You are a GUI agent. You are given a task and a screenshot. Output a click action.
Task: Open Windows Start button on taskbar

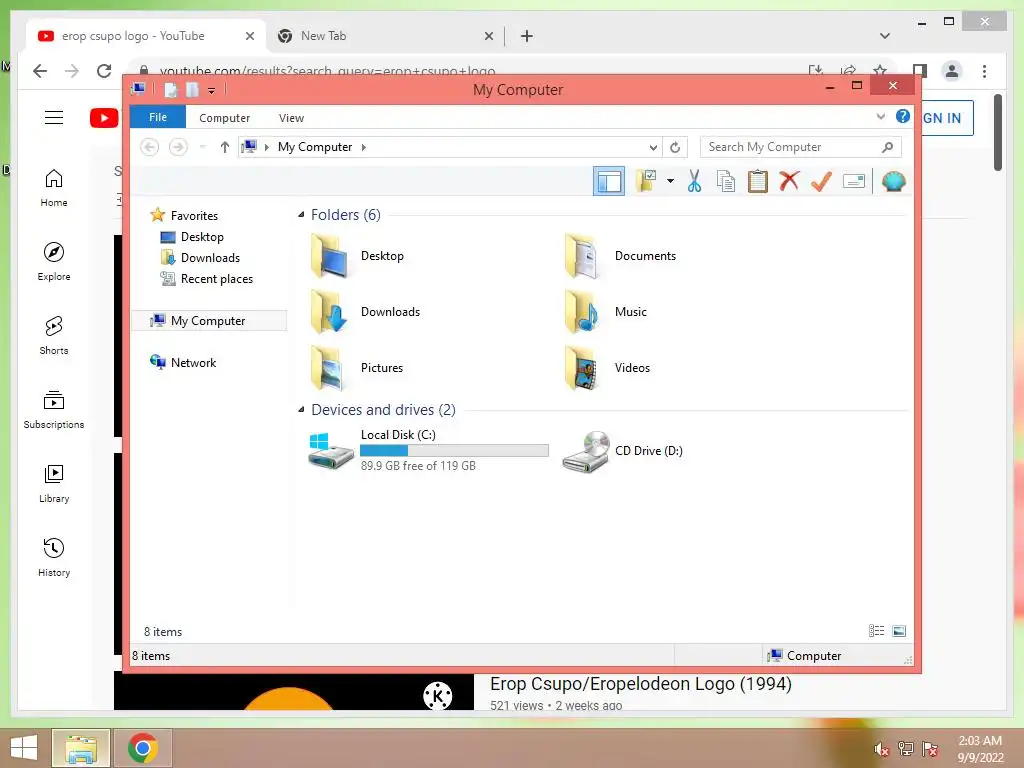(24, 748)
